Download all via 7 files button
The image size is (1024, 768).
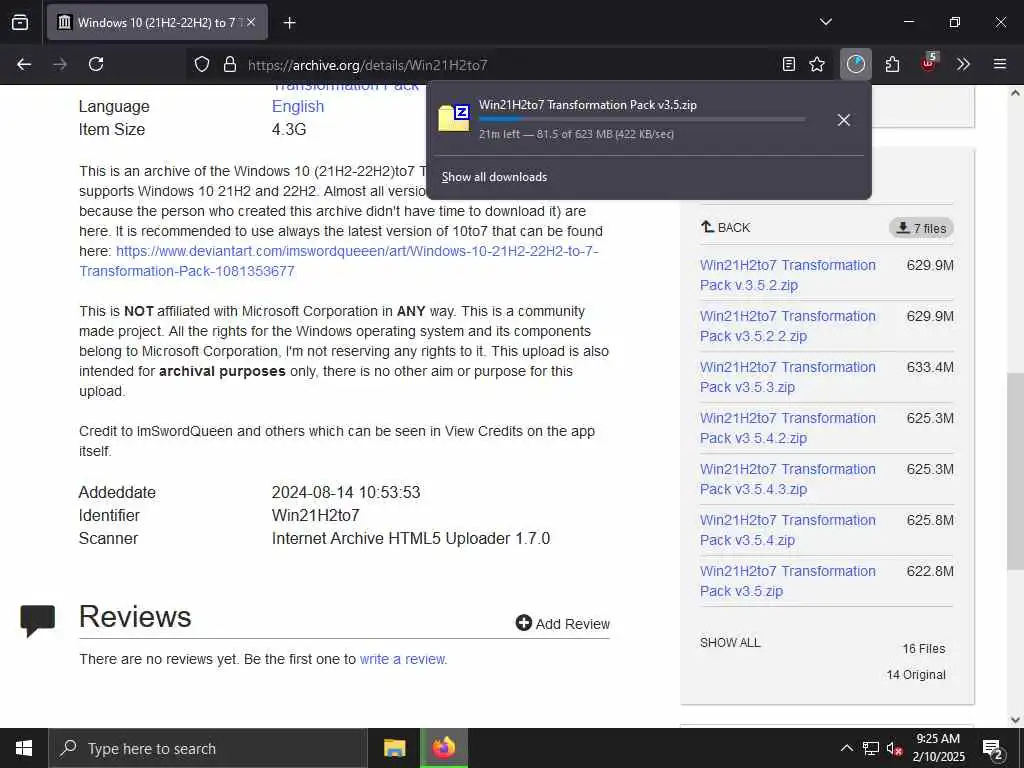click(x=921, y=228)
